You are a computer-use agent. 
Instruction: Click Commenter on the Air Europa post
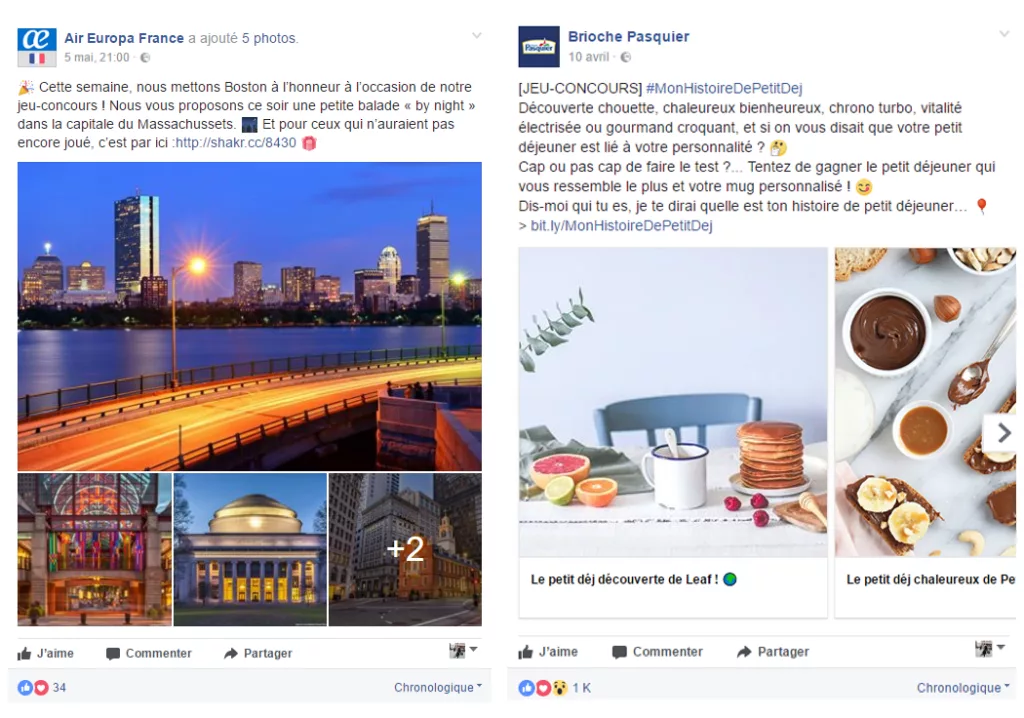[x=149, y=653]
